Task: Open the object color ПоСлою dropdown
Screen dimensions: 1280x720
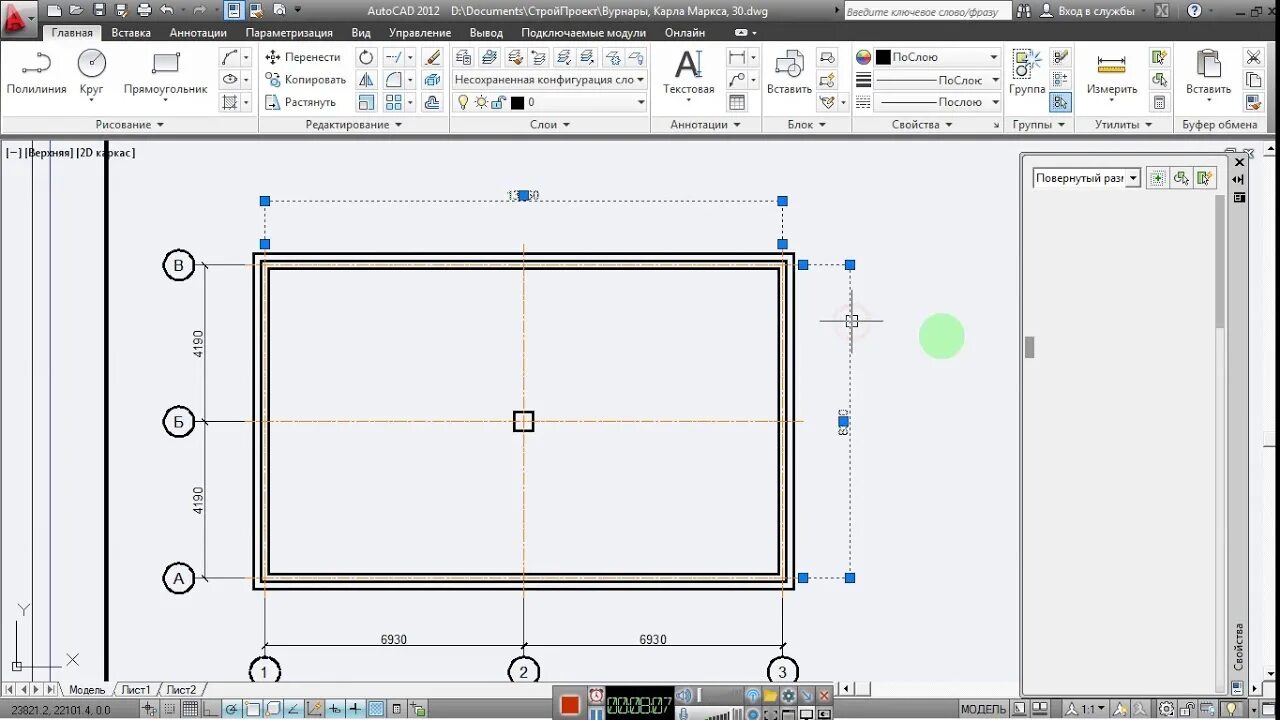Action: [x=937, y=57]
